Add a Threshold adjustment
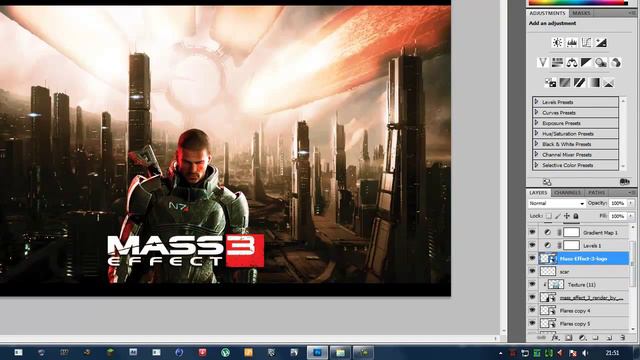The width and height of the screenshot is (640, 360). click(x=579, y=83)
